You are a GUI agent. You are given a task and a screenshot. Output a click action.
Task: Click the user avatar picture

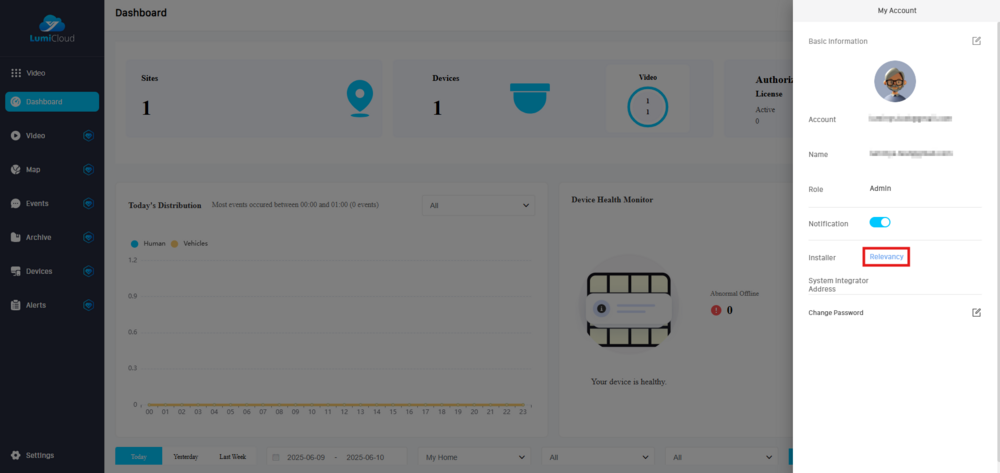894,81
